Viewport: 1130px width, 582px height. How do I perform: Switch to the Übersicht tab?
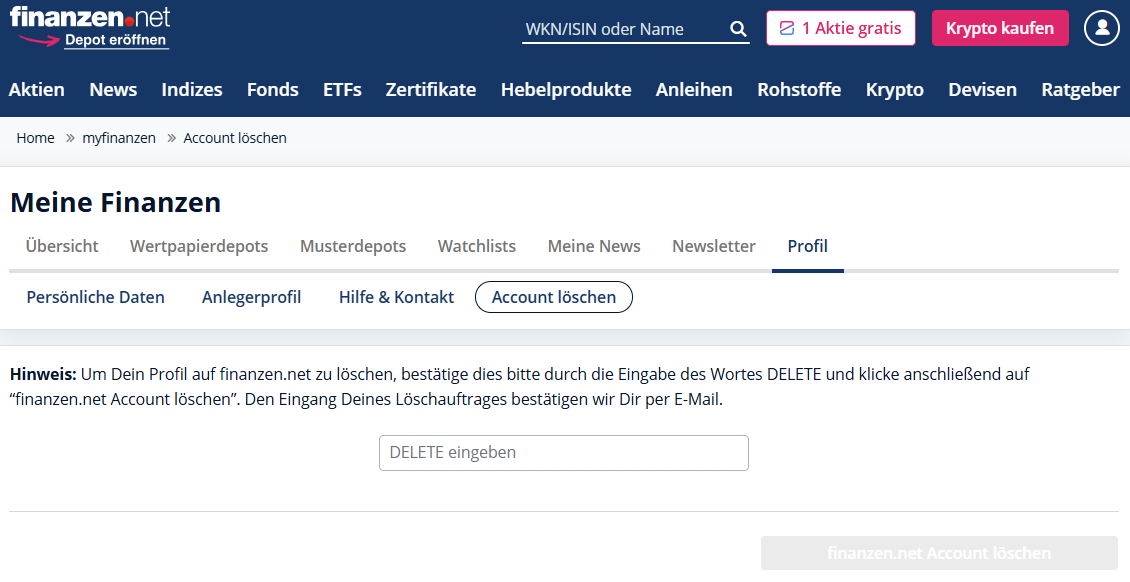click(x=62, y=246)
